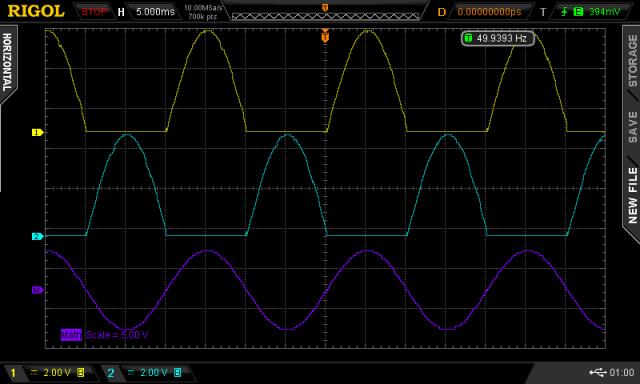The width and height of the screenshot is (640, 384).
Task: Toggle the STOP run status indicator
Action: click(x=93, y=12)
